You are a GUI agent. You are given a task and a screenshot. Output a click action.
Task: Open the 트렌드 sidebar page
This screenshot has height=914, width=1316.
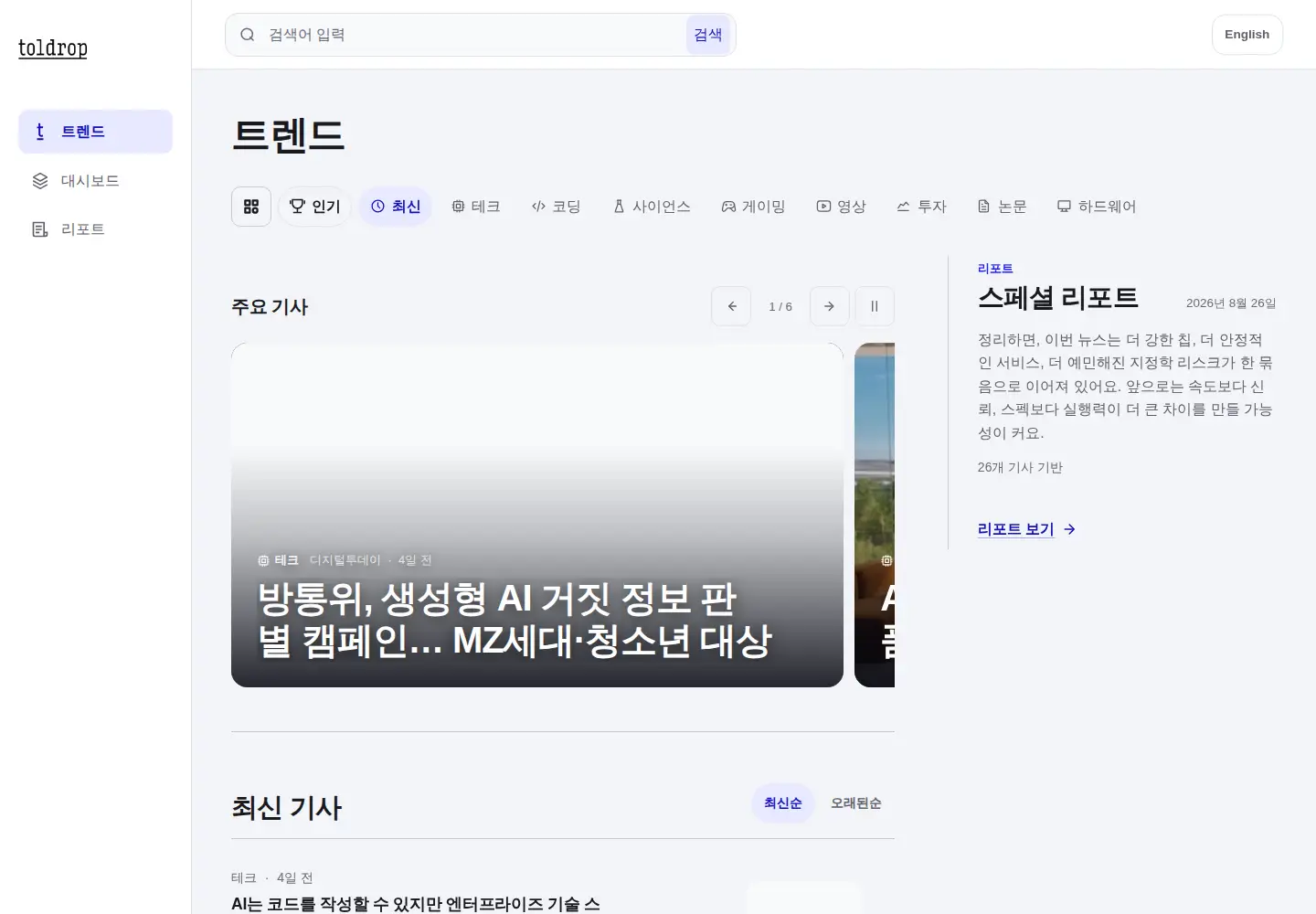(x=95, y=132)
